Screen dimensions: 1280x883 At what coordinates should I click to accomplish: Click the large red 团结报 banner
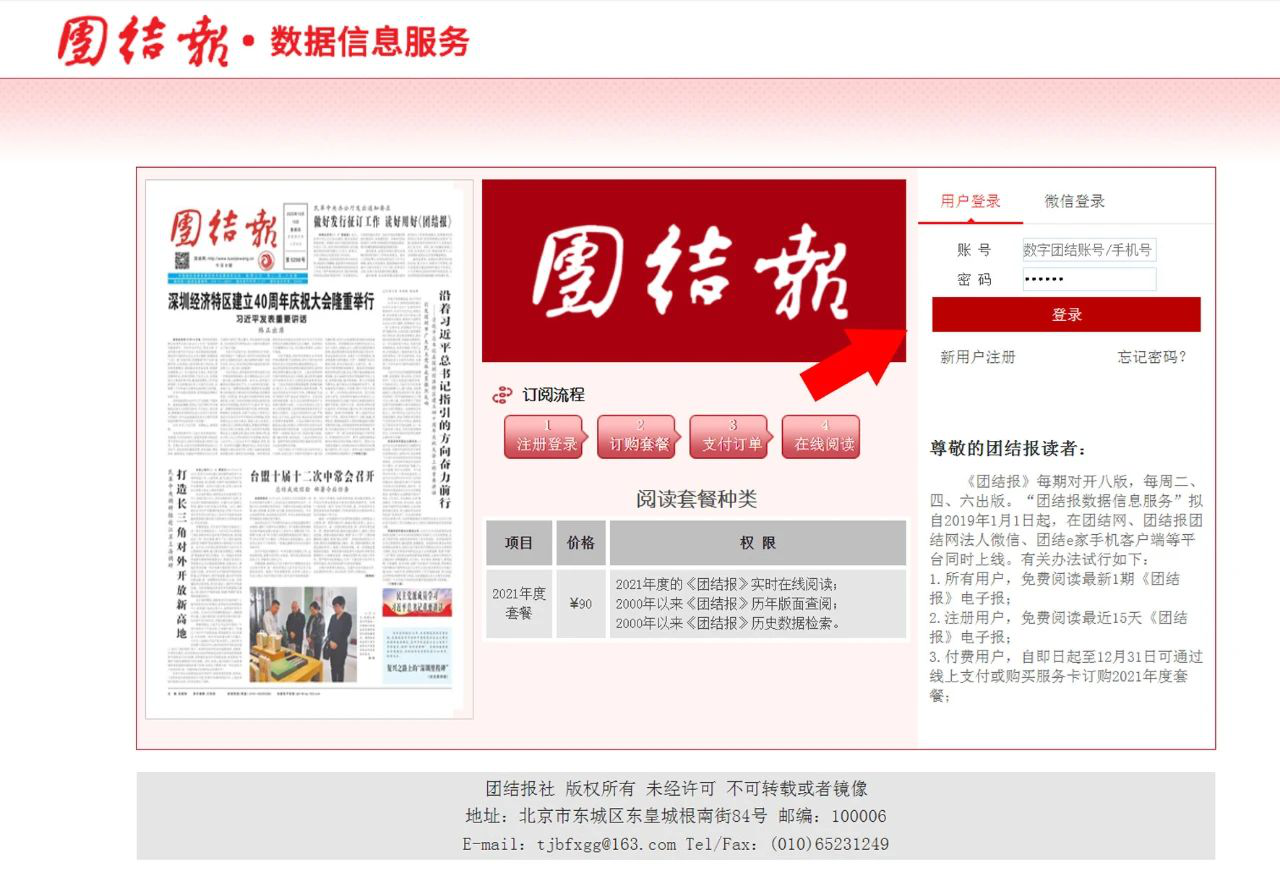(x=694, y=271)
